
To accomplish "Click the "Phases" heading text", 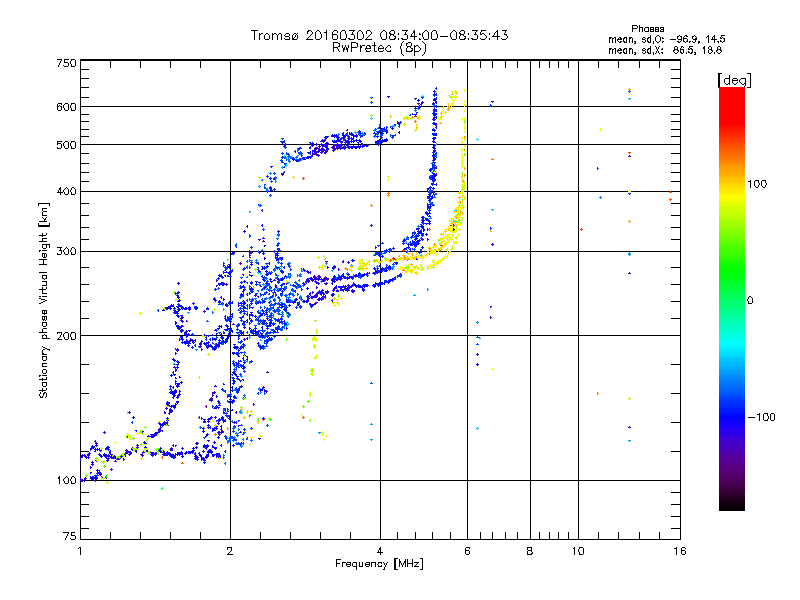I will click(647, 29).
